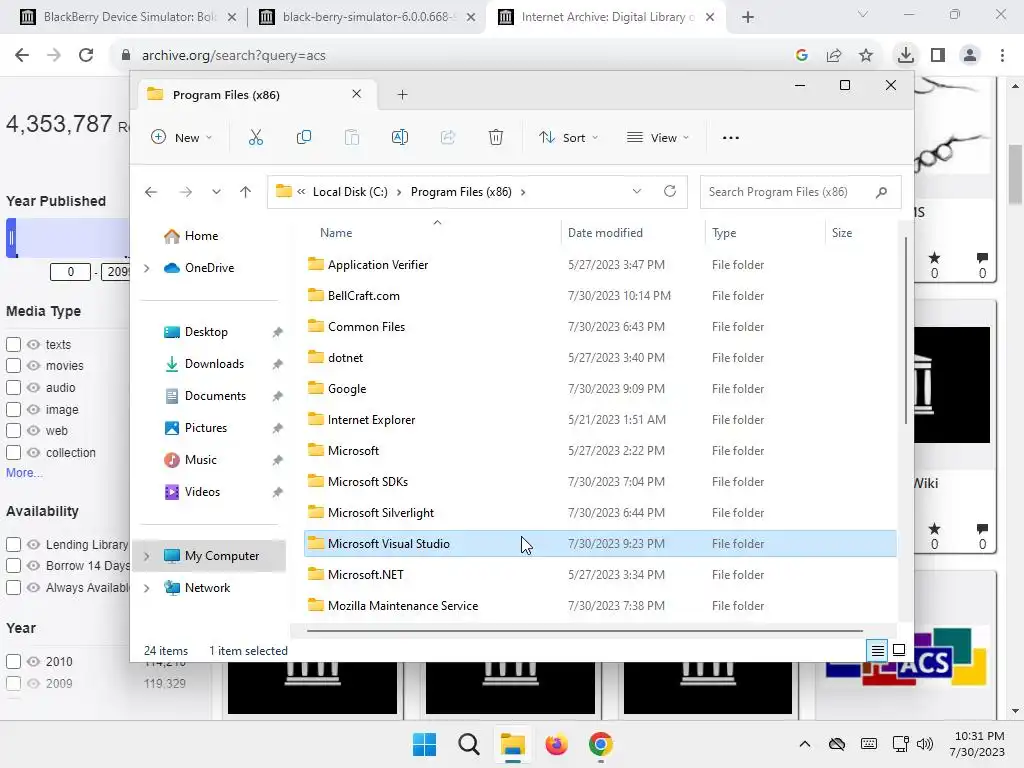Sort by Date modified column header

605,232
